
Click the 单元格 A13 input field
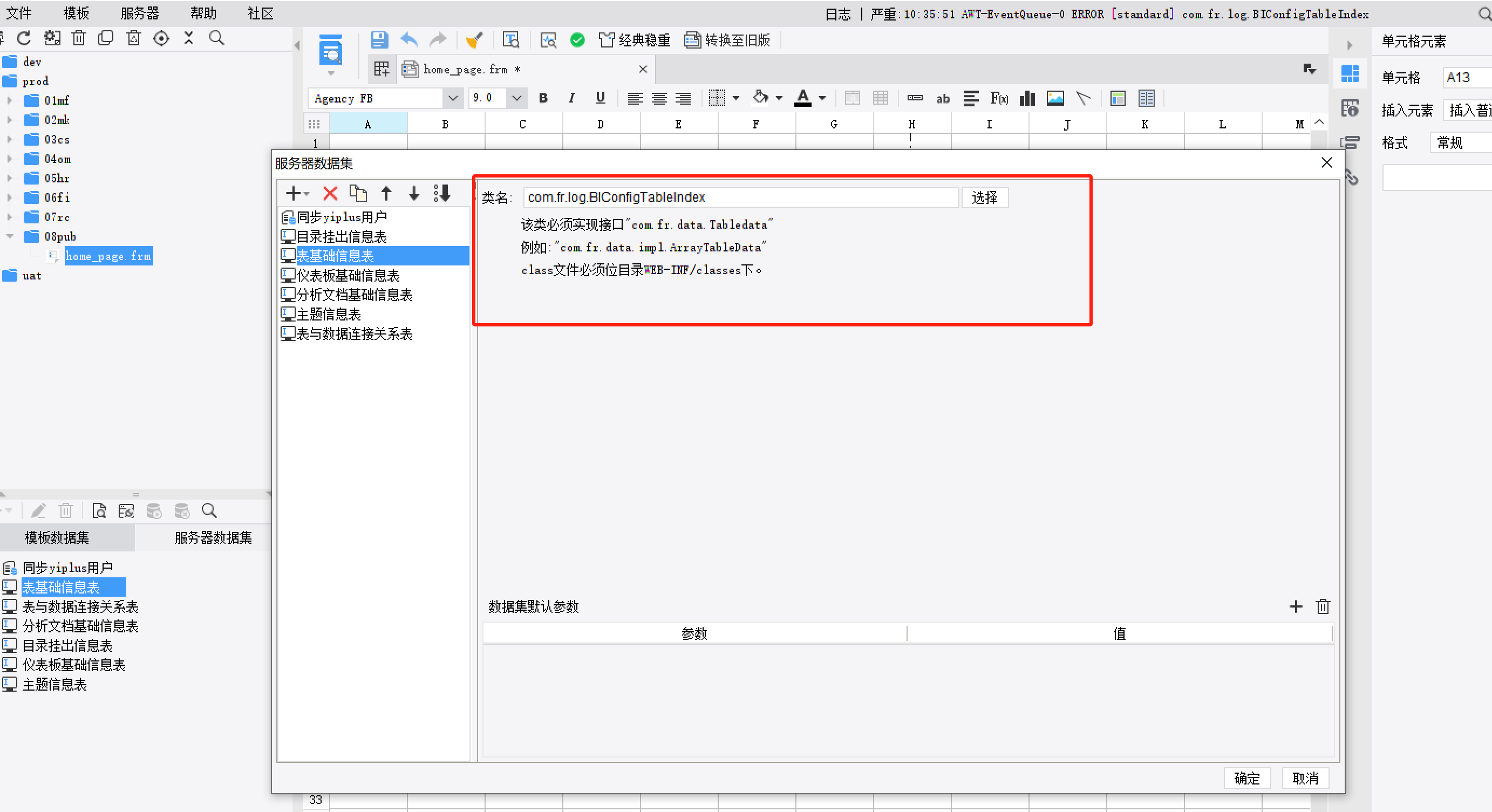click(x=1467, y=77)
